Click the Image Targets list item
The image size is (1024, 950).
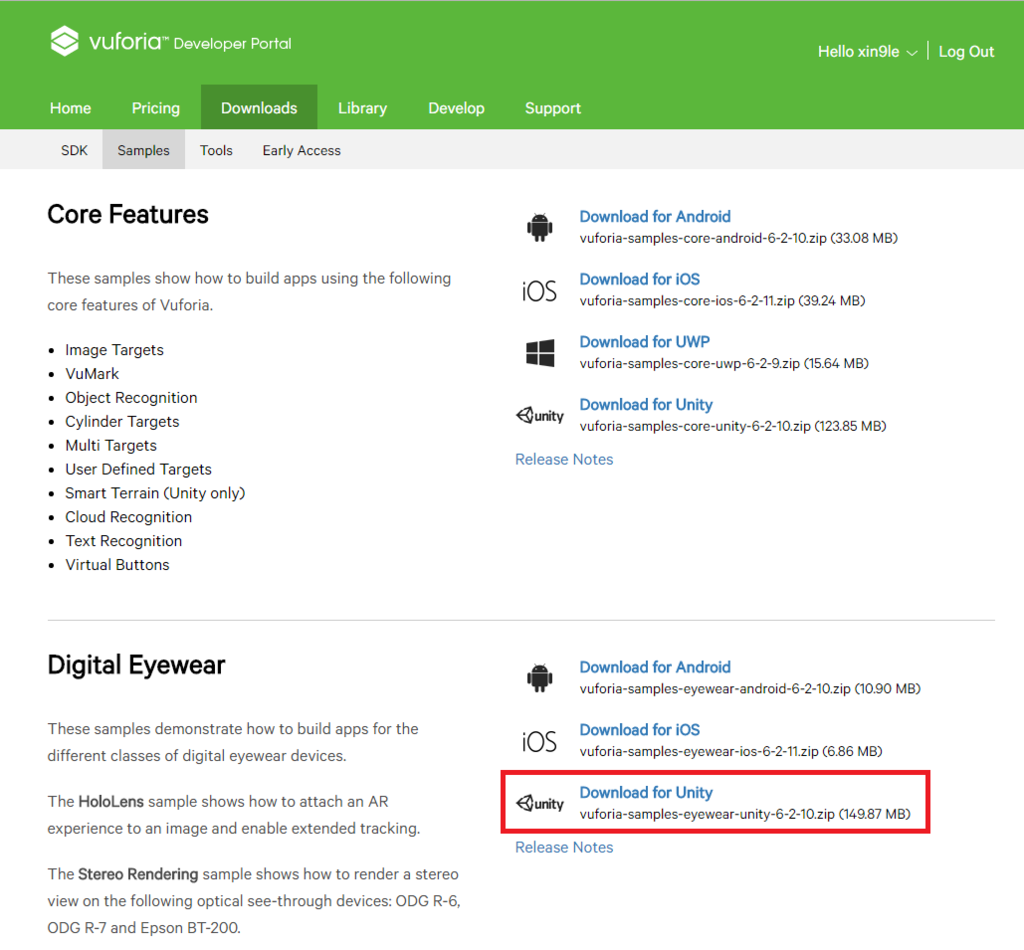[114, 350]
